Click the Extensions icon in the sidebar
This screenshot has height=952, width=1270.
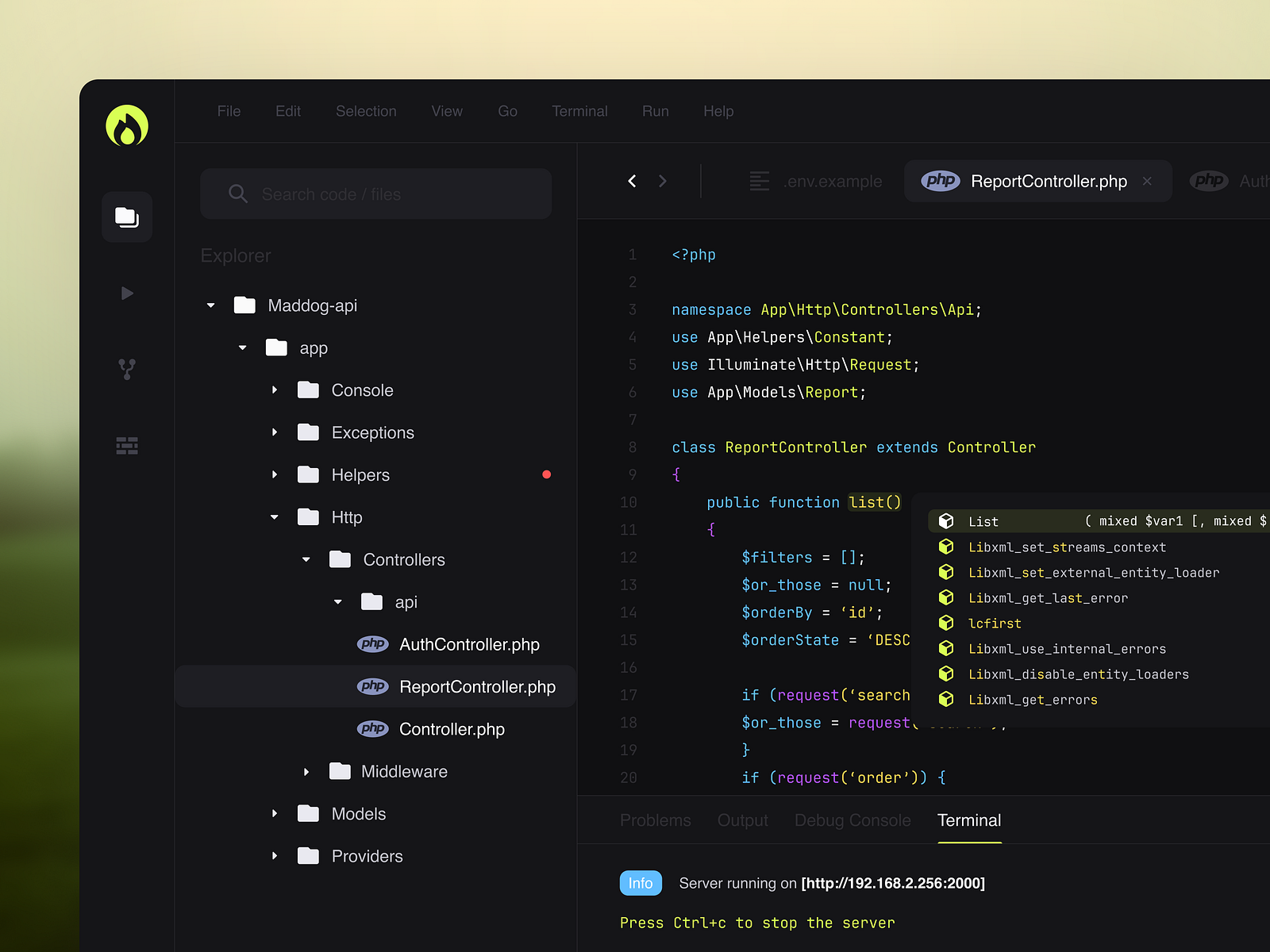tap(126, 445)
